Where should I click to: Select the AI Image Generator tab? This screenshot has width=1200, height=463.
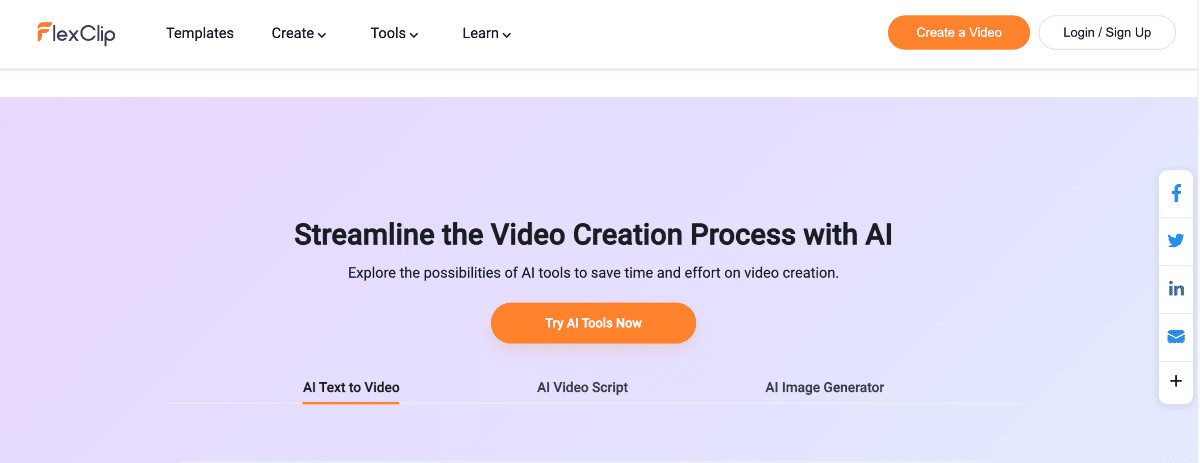tap(824, 387)
